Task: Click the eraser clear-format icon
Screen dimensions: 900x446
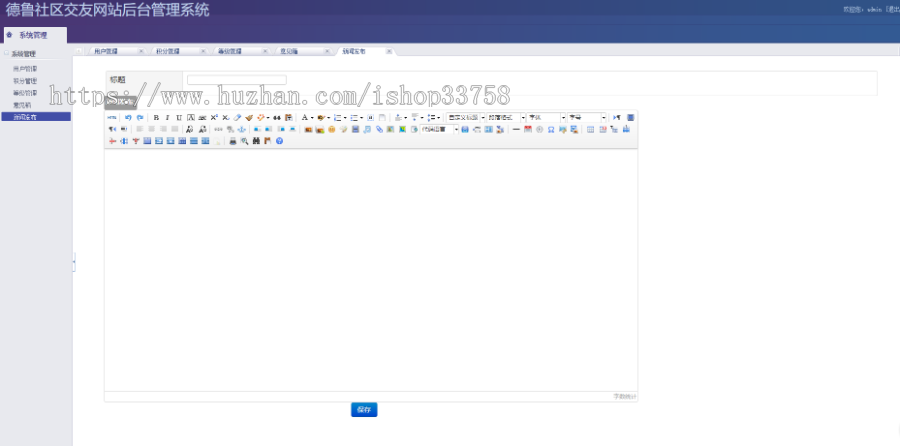Action: 237,118
